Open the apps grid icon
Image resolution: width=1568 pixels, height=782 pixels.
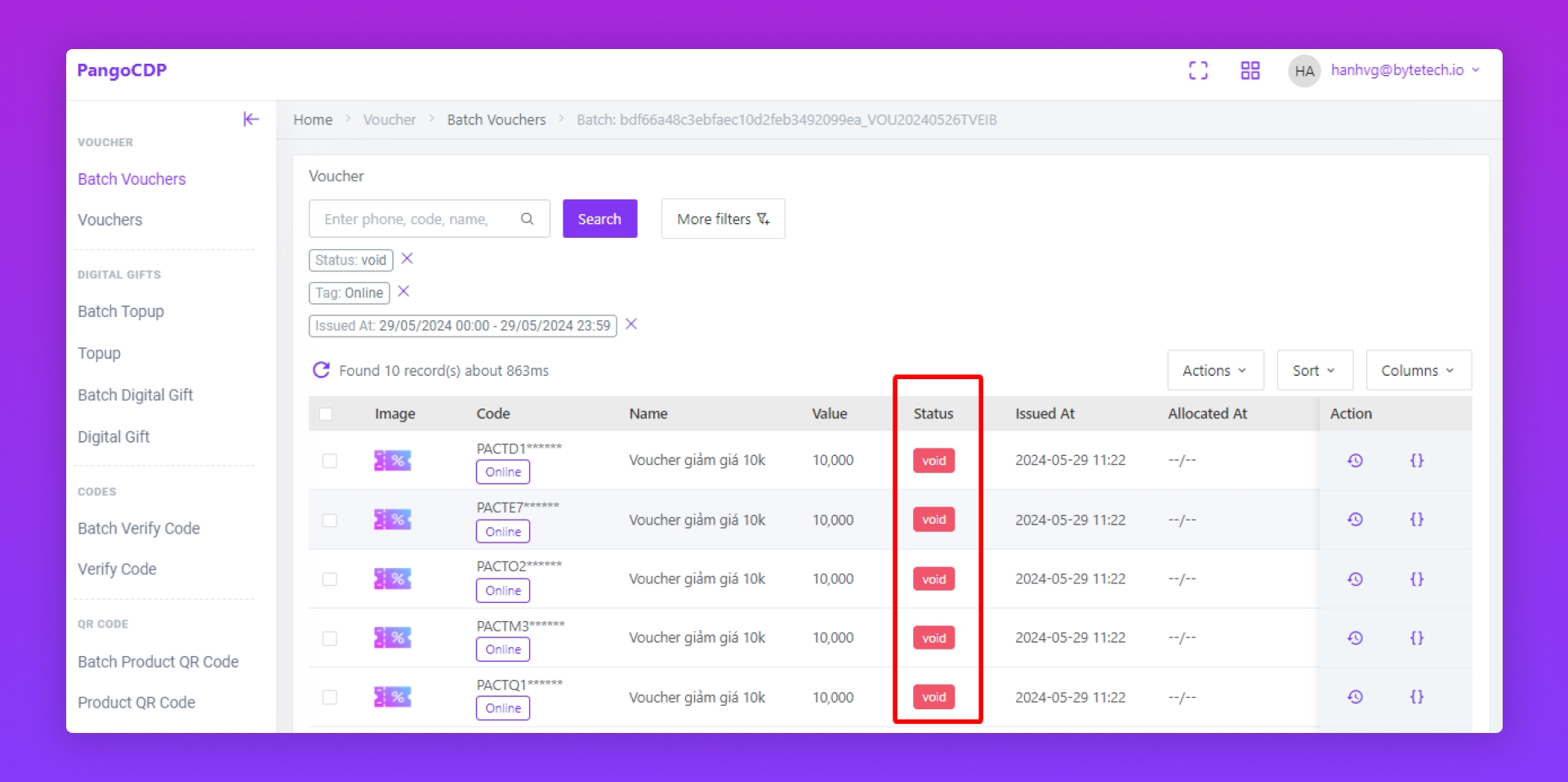(1249, 71)
